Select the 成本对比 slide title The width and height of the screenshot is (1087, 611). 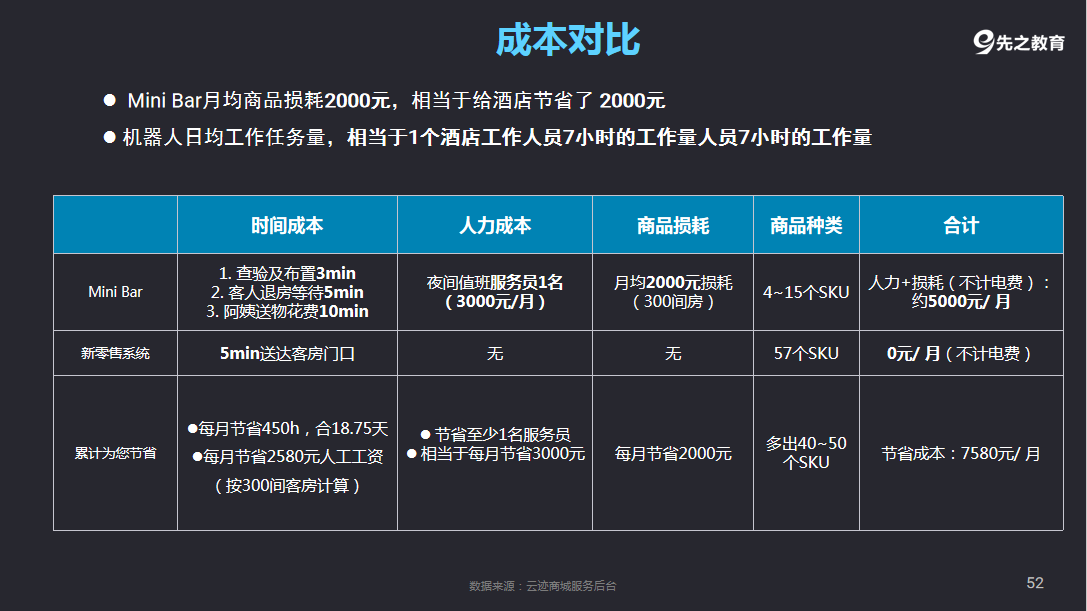tap(568, 40)
